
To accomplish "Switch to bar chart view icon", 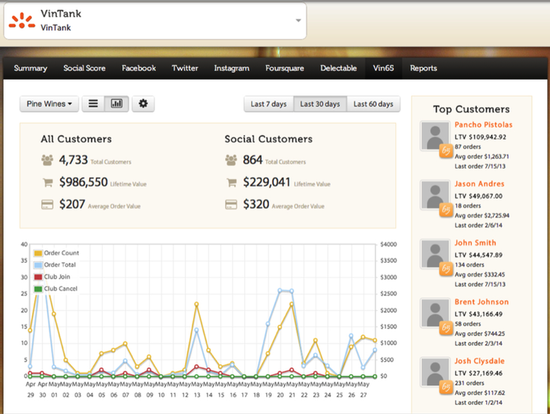I will pos(116,104).
